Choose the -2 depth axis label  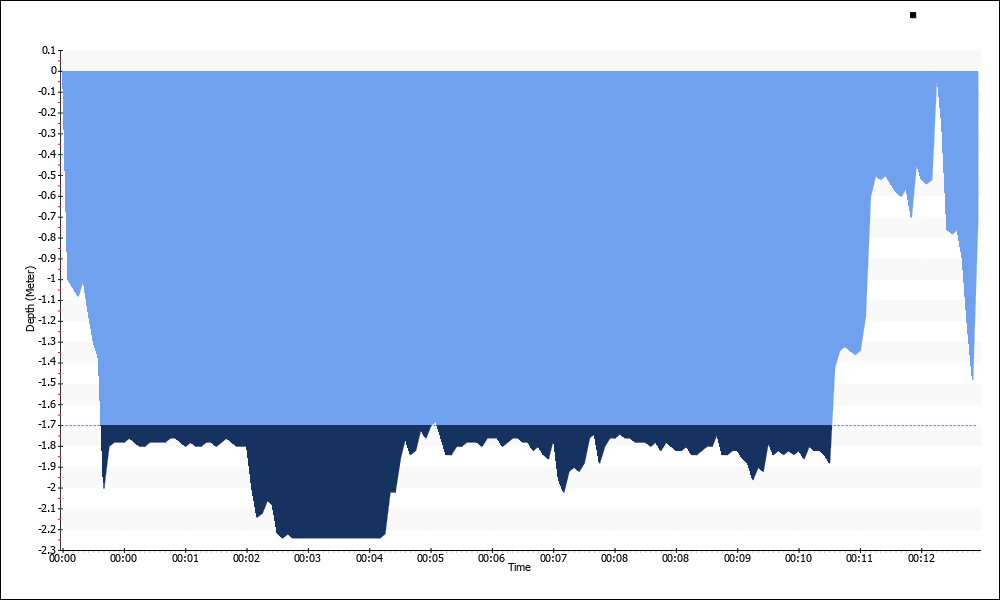pos(51,488)
